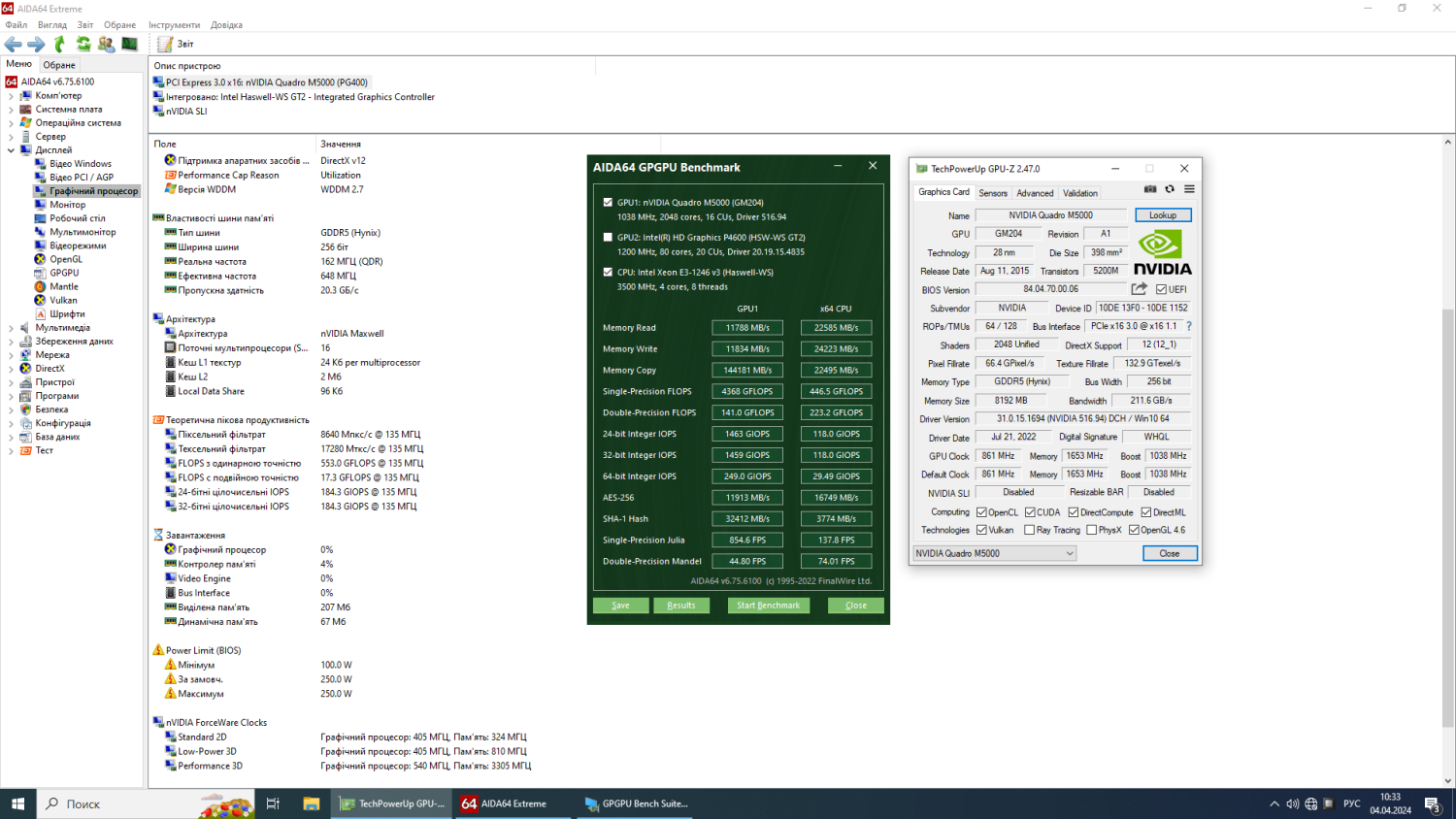Click the AIDA64 green monitor diagnostics icon

pos(129,44)
